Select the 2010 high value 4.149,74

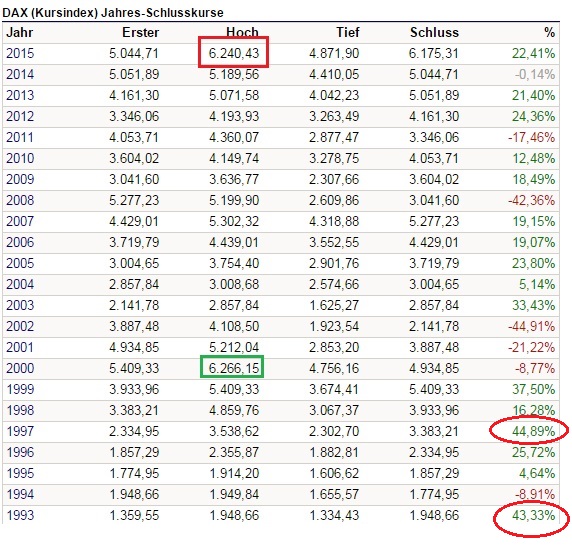click(x=234, y=158)
